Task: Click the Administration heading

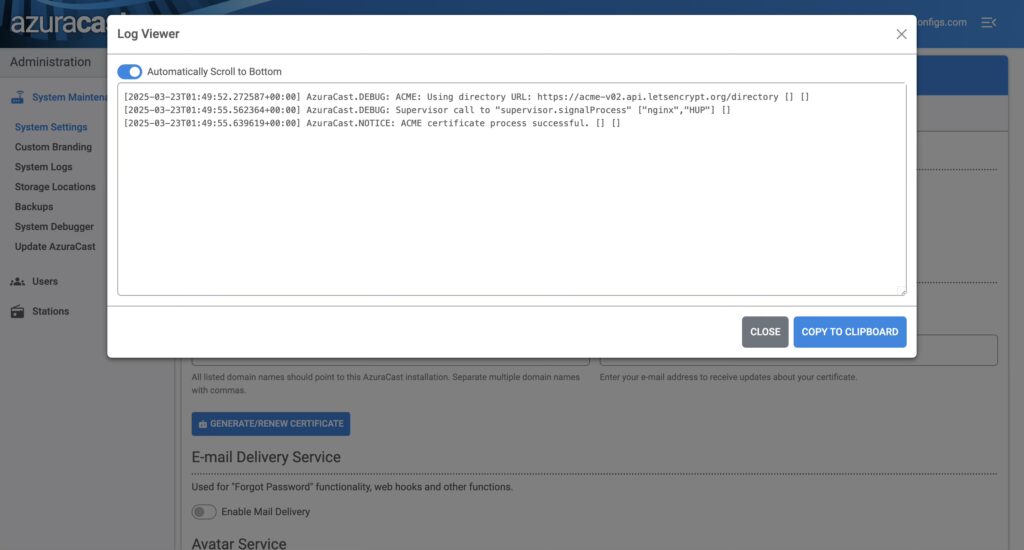Action: pyautogui.click(x=50, y=62)
